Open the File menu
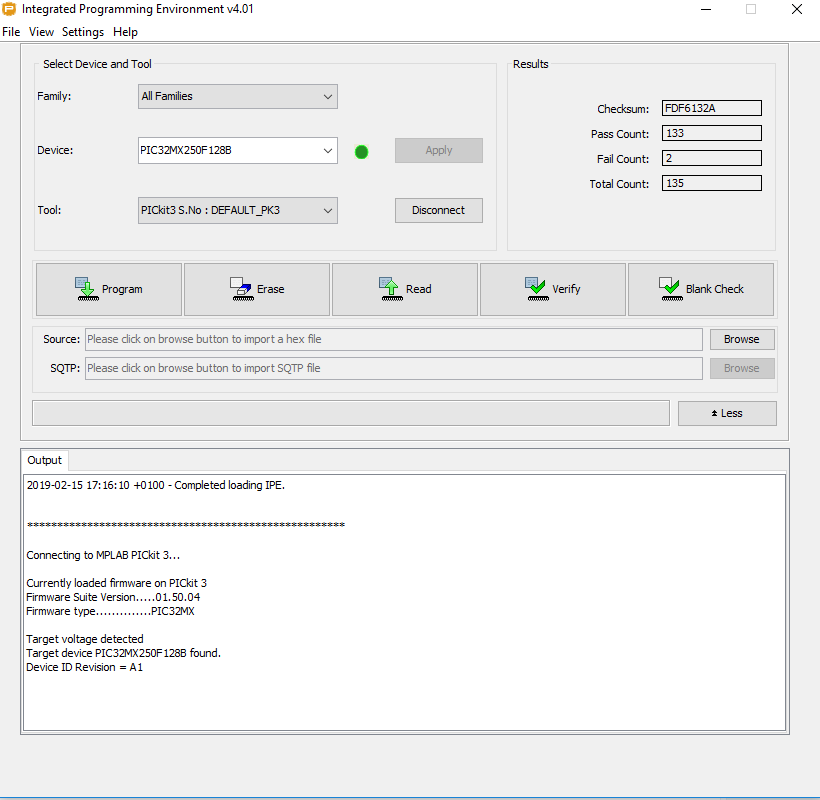The image size is (820, 800). coord(11,32)
